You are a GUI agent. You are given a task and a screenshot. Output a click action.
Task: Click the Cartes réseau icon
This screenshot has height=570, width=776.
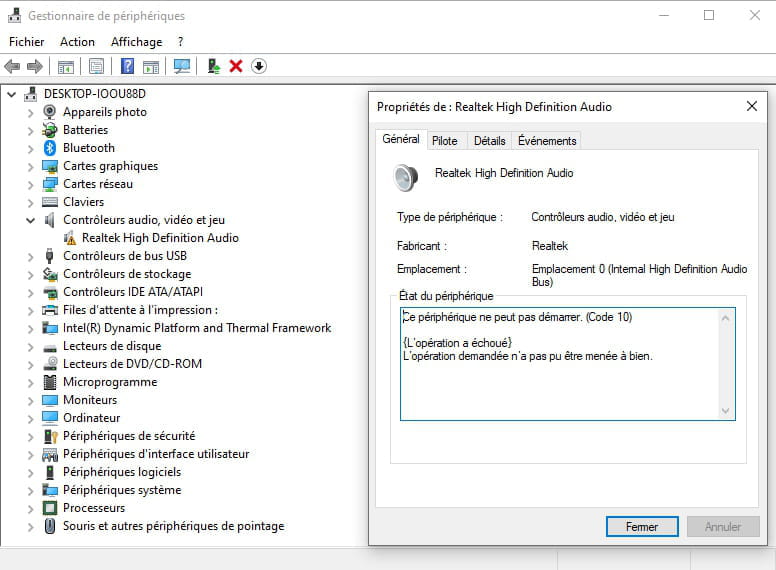[49, 184]
